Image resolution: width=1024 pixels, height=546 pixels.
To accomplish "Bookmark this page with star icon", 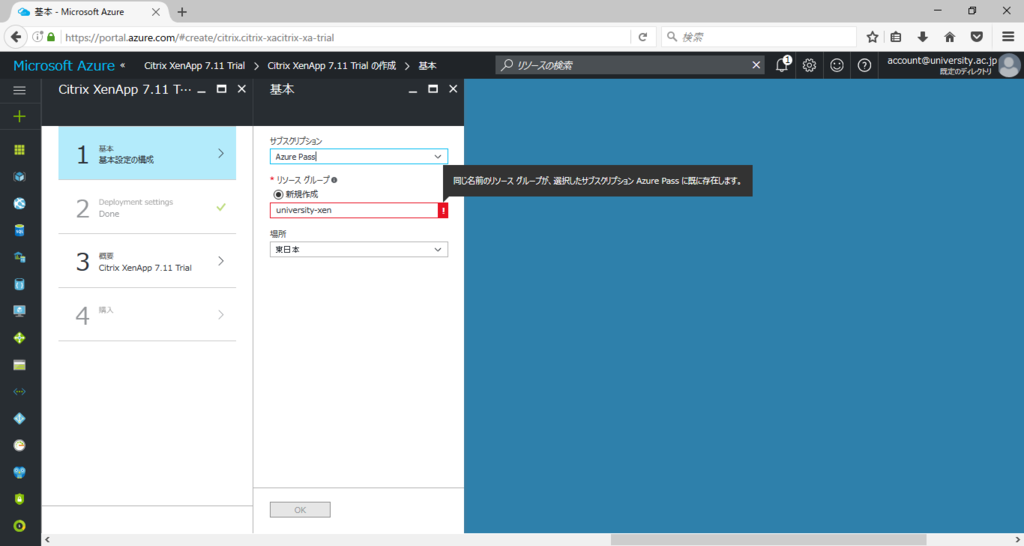I will point(872,37).
